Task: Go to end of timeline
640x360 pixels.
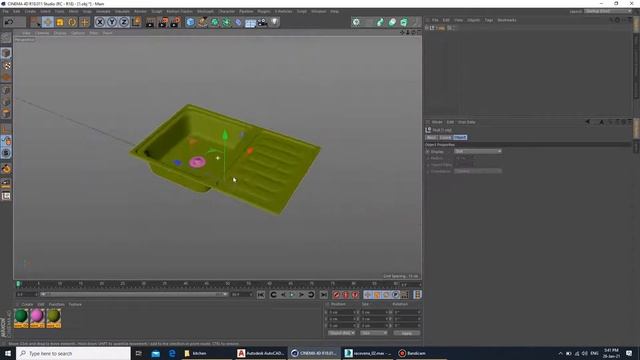Action: (x=324, y=295)
